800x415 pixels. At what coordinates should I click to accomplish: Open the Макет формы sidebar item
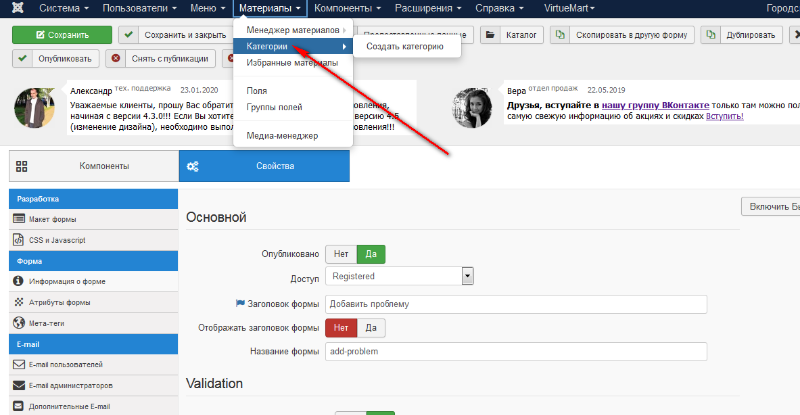pos(54,219)
